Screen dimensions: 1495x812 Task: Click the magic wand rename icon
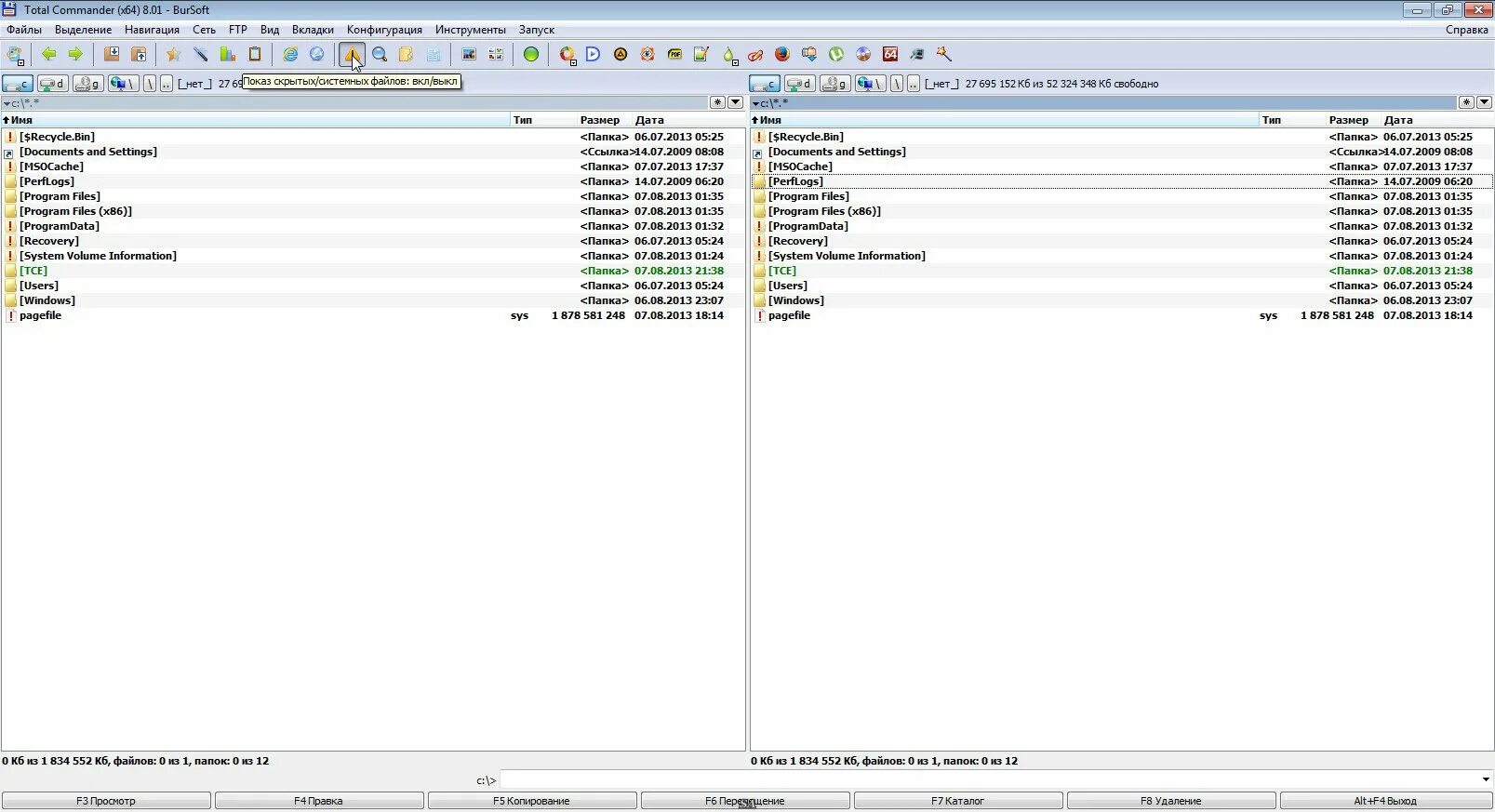[x=200, y=54]
